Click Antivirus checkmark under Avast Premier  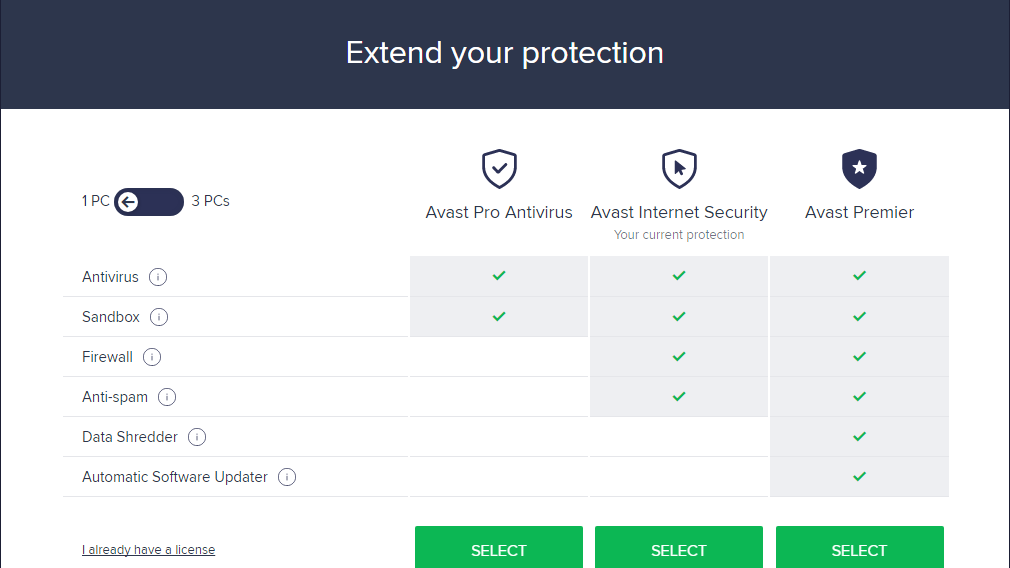coord(859,276)
